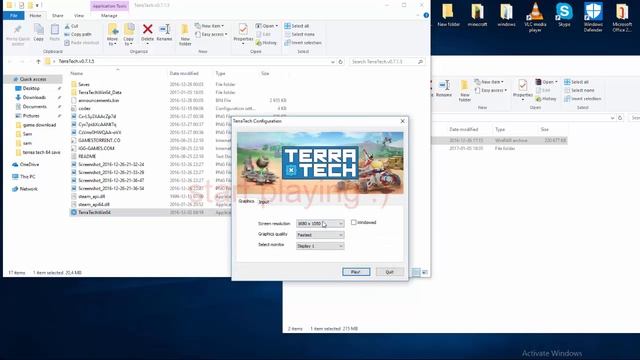Click the Paste shortcut command
The width and height of the screenshot is (640, 360).
pyautogui.click(x=82, y=42)
